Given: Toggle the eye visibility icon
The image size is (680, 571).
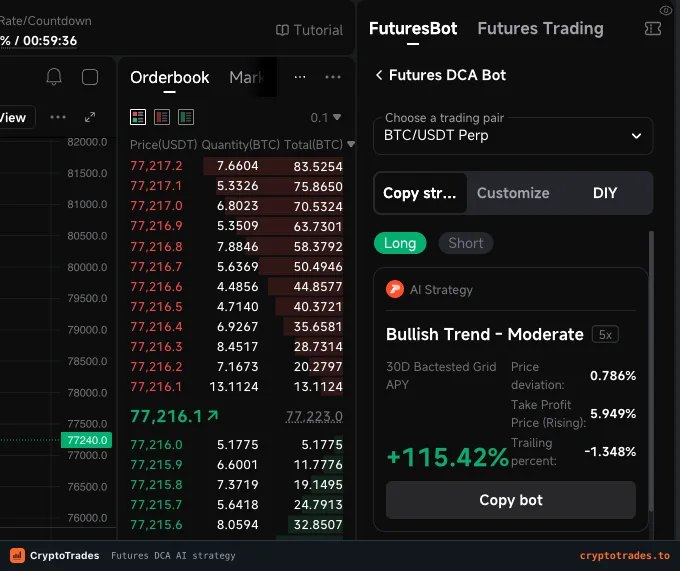Looking at the screenshot, I should (666, 10).
